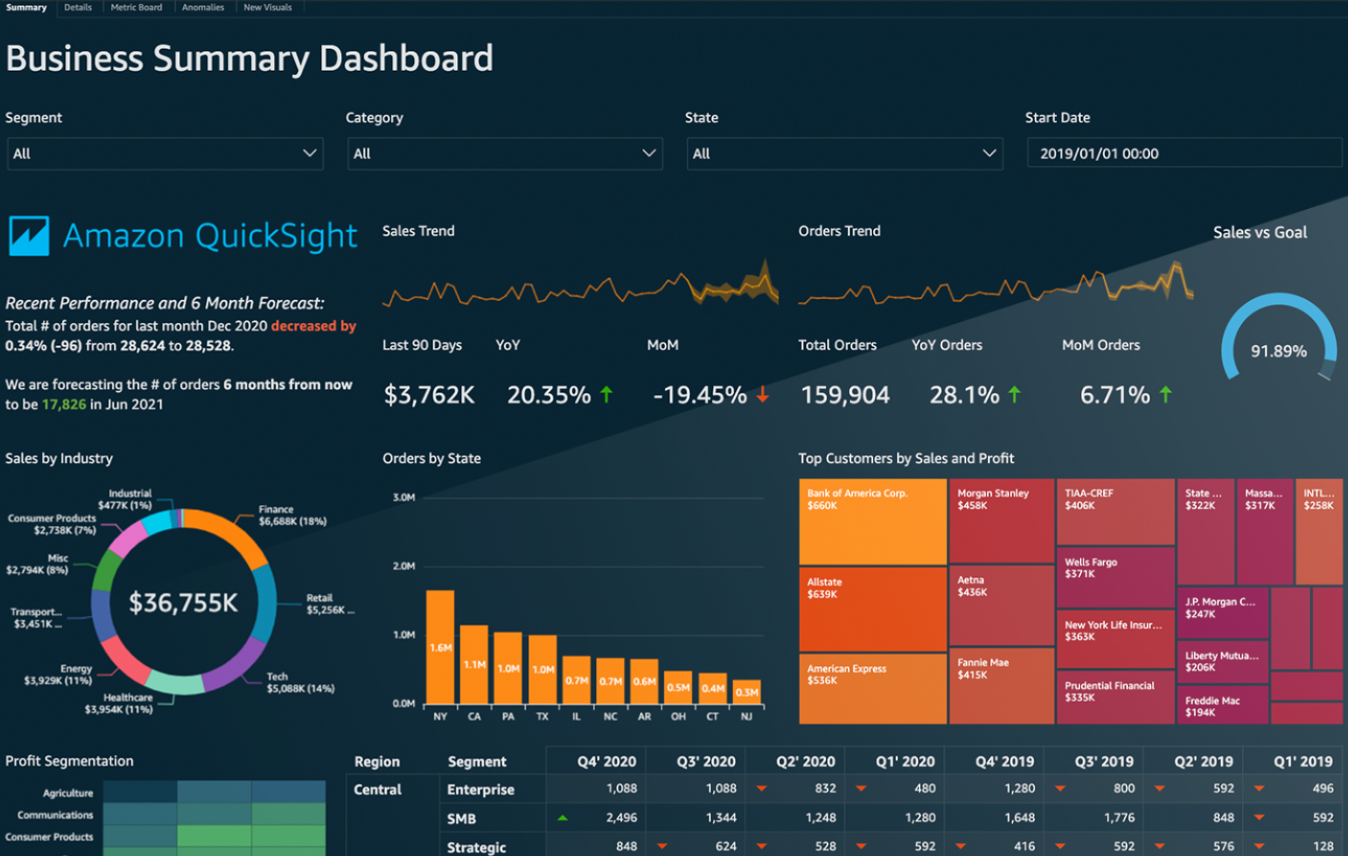The height and width of the screenshot is (856, 1348).
Task: Click the green arrow next to MoM Orders 6.71%
Action: point(1164,393)
